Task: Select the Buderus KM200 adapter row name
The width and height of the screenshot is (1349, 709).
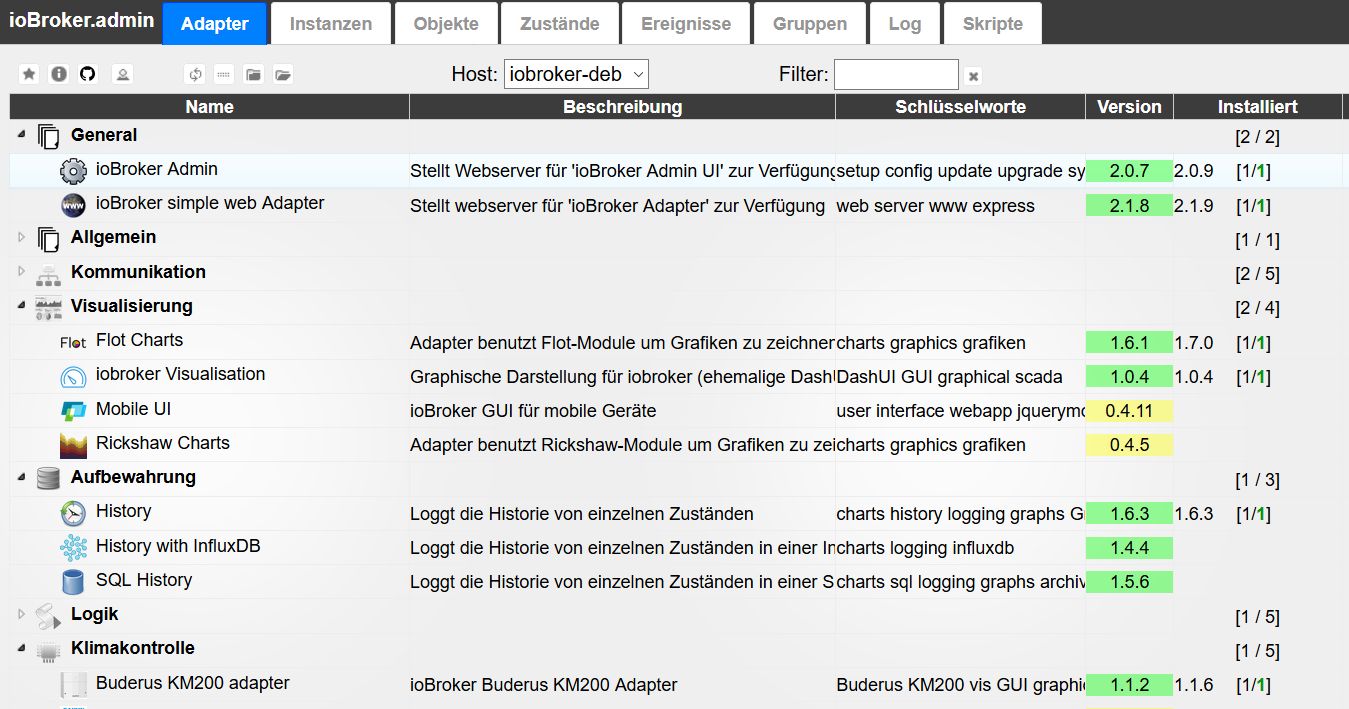Action: pyautogui.click(x=193, y=683)
